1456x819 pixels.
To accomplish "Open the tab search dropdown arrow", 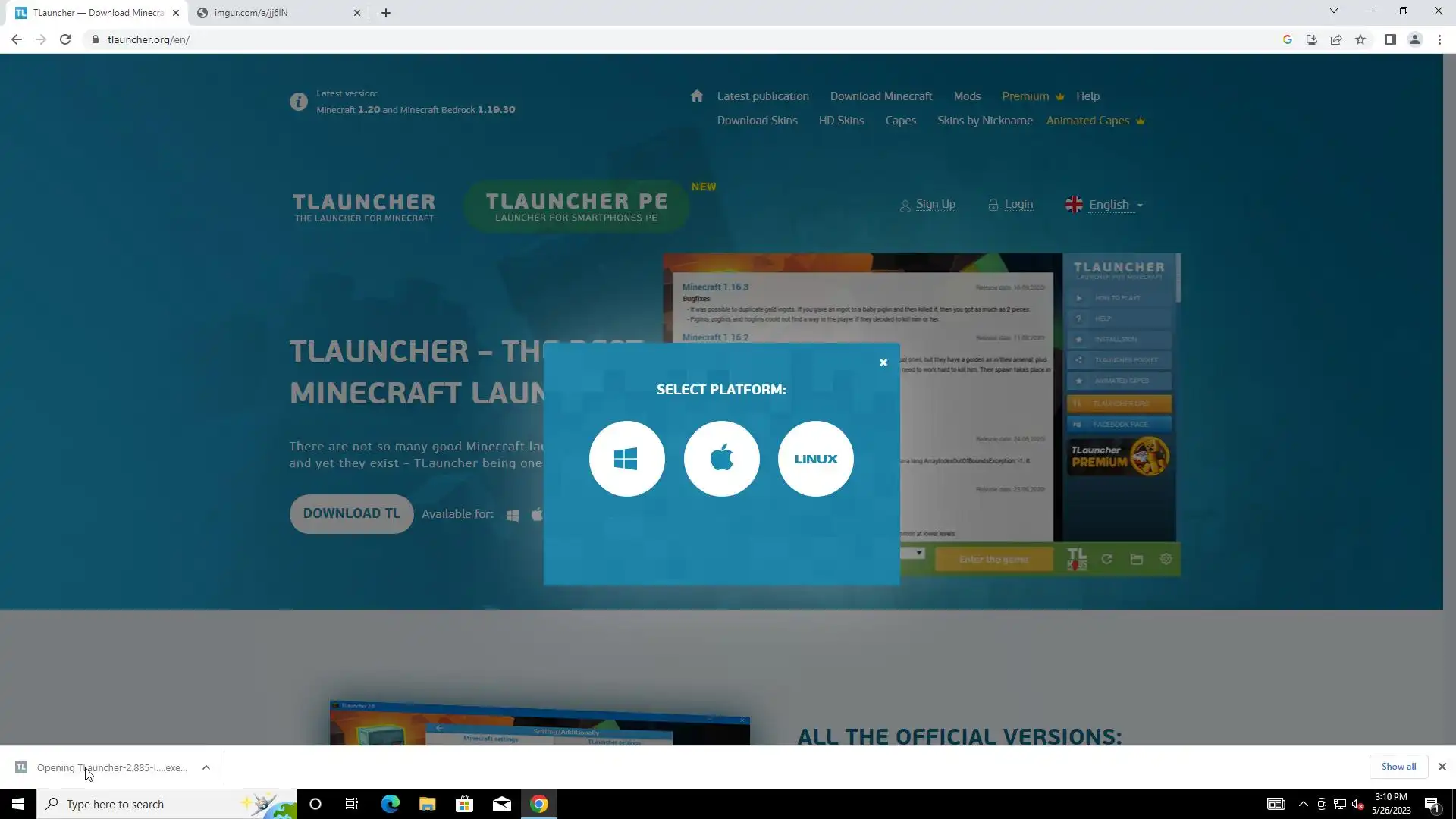I will 1333,11.
